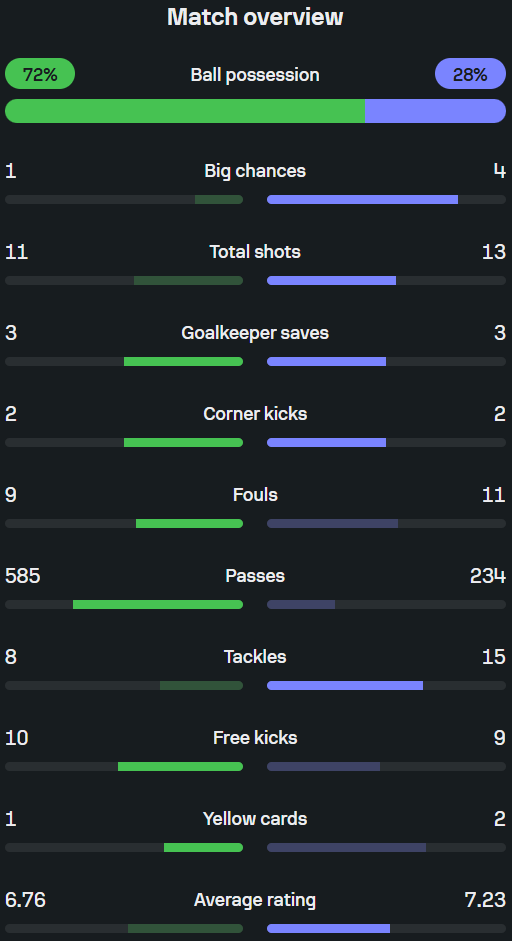This screenshot has height=941, width=512.
Task: Click the green Passes bar
Action: (158, 604)
